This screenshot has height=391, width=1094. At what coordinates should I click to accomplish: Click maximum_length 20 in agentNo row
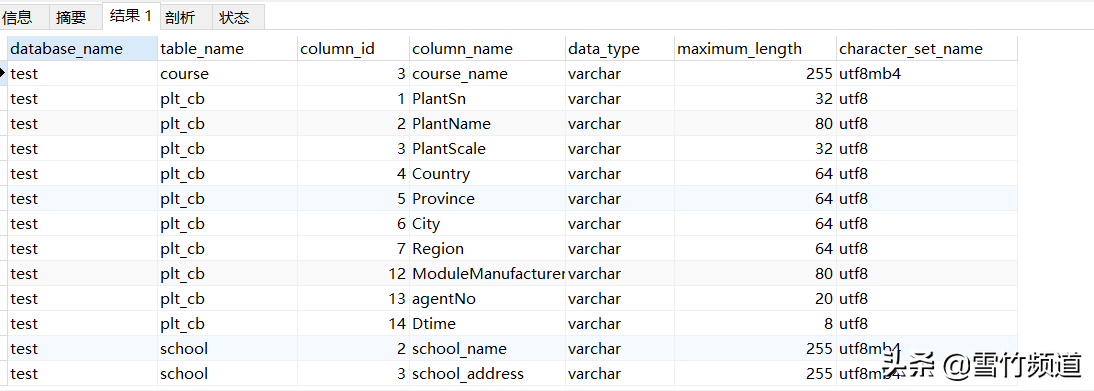click(755, 299)
